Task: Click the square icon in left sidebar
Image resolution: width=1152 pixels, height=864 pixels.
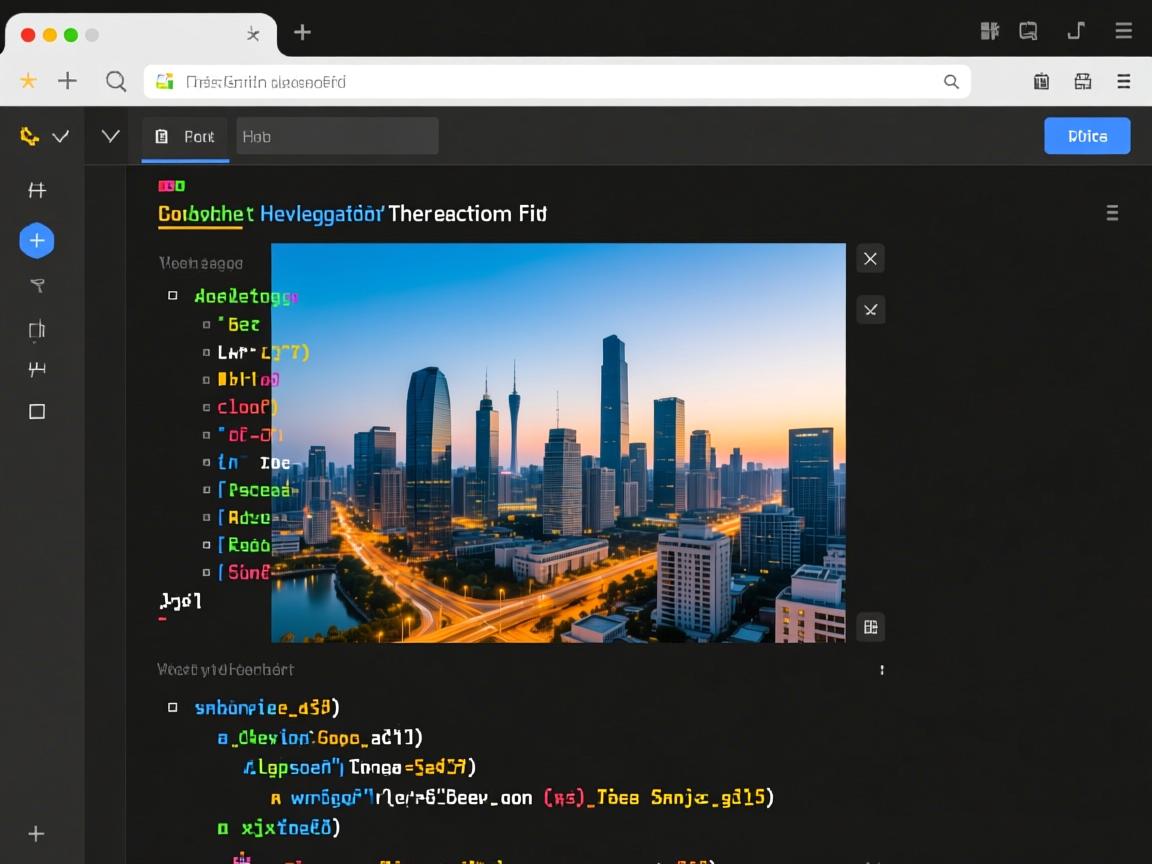Action: point(37,411)
